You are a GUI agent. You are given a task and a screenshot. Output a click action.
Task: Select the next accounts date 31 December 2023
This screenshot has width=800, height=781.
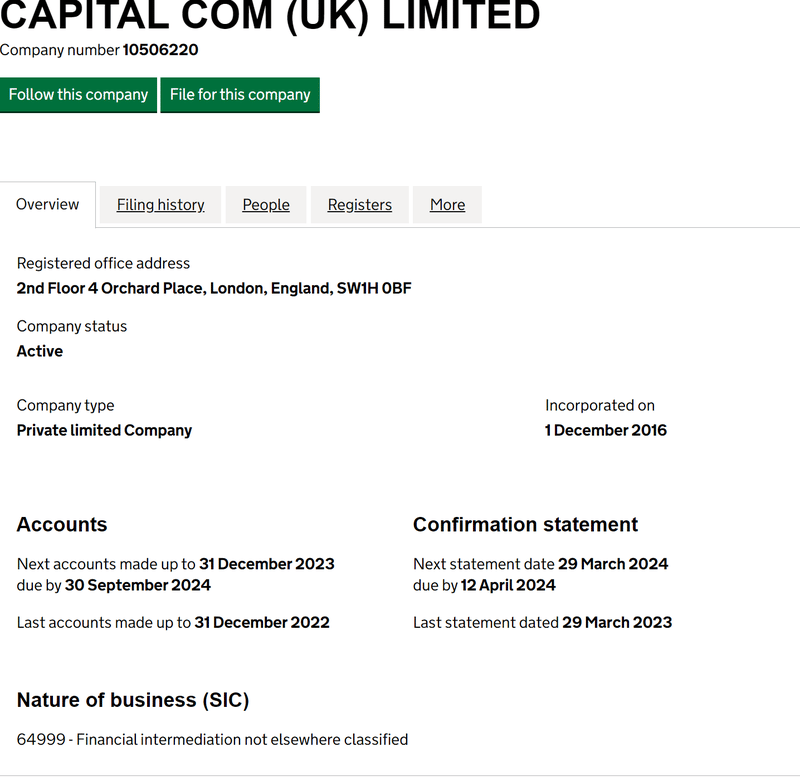tap(266, 563)
